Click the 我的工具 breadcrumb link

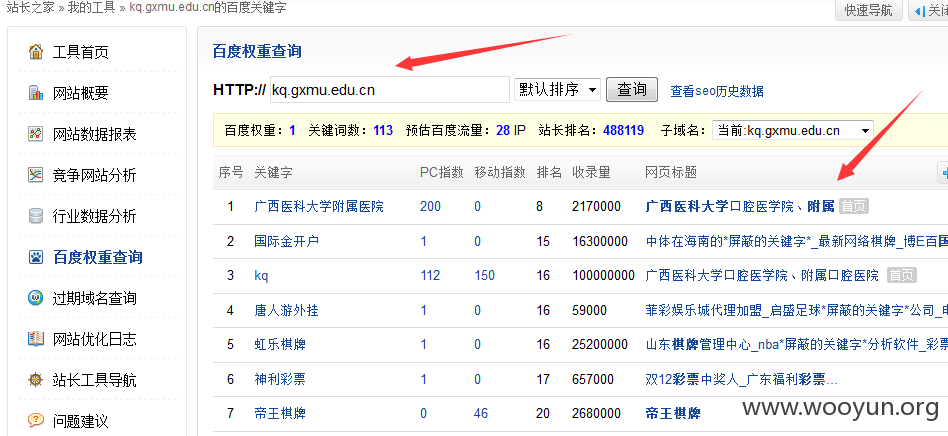click(91, 8)
